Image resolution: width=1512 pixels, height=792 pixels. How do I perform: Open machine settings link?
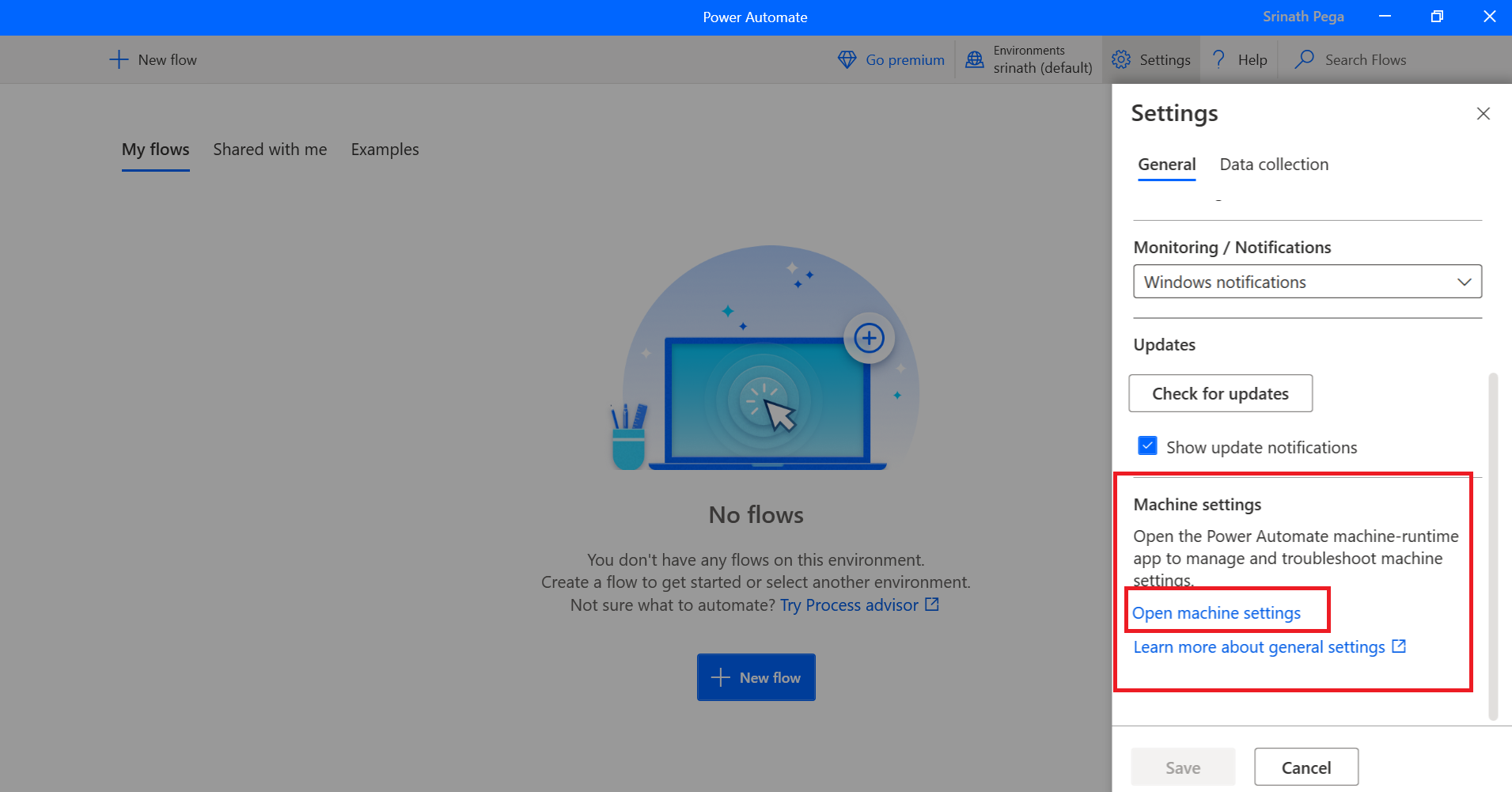1216,613
